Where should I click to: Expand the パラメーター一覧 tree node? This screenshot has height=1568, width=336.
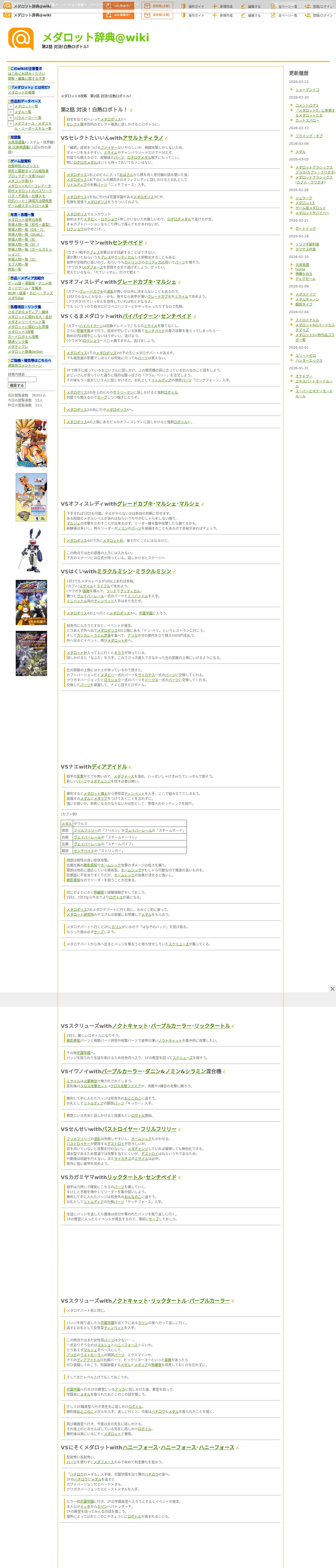[10, 118]
